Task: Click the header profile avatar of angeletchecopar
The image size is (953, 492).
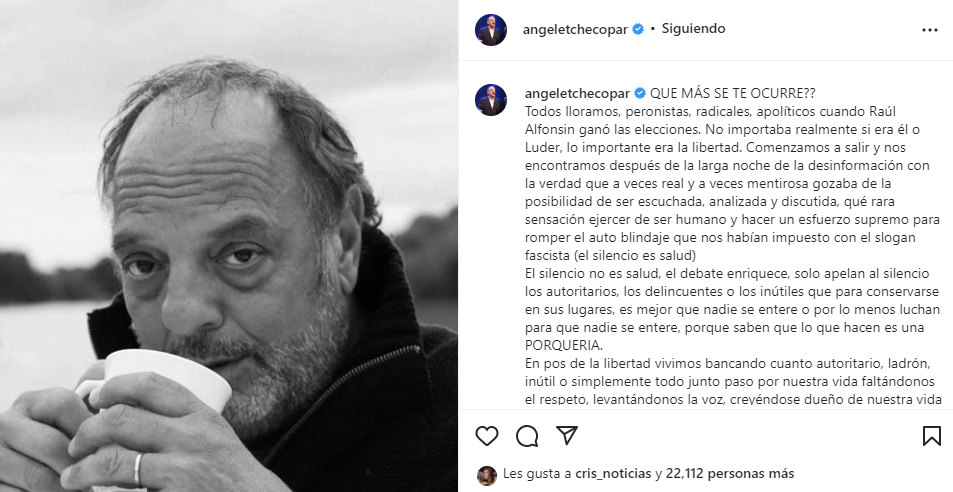Action: (x=490, y=29)
